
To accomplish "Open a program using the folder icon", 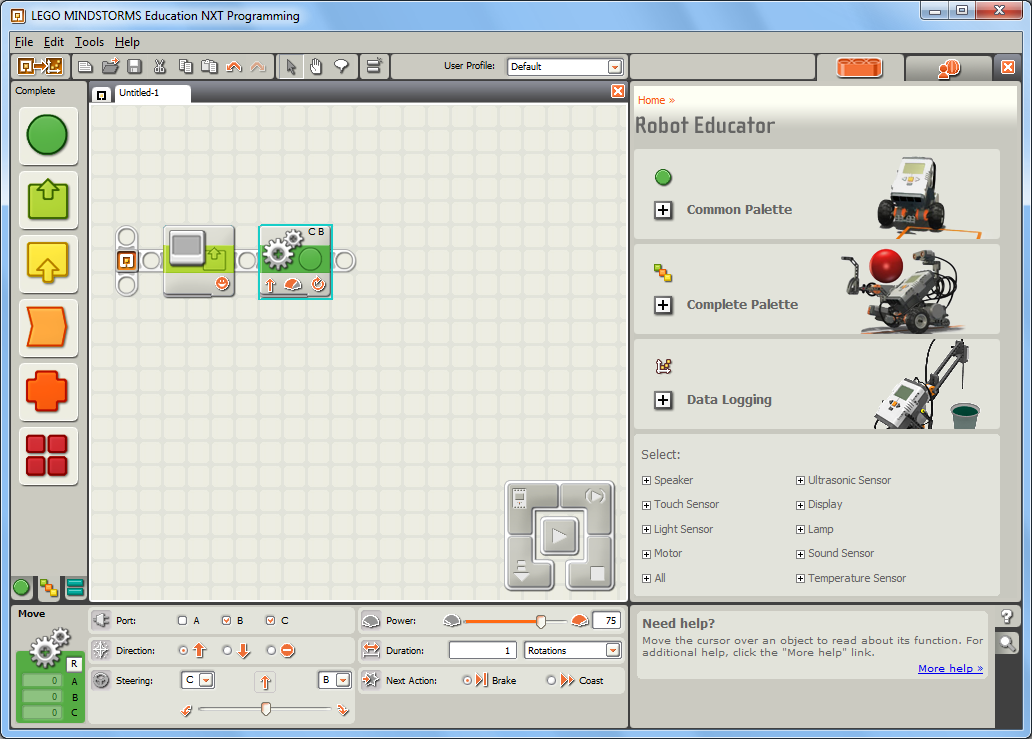I will 110,66.
